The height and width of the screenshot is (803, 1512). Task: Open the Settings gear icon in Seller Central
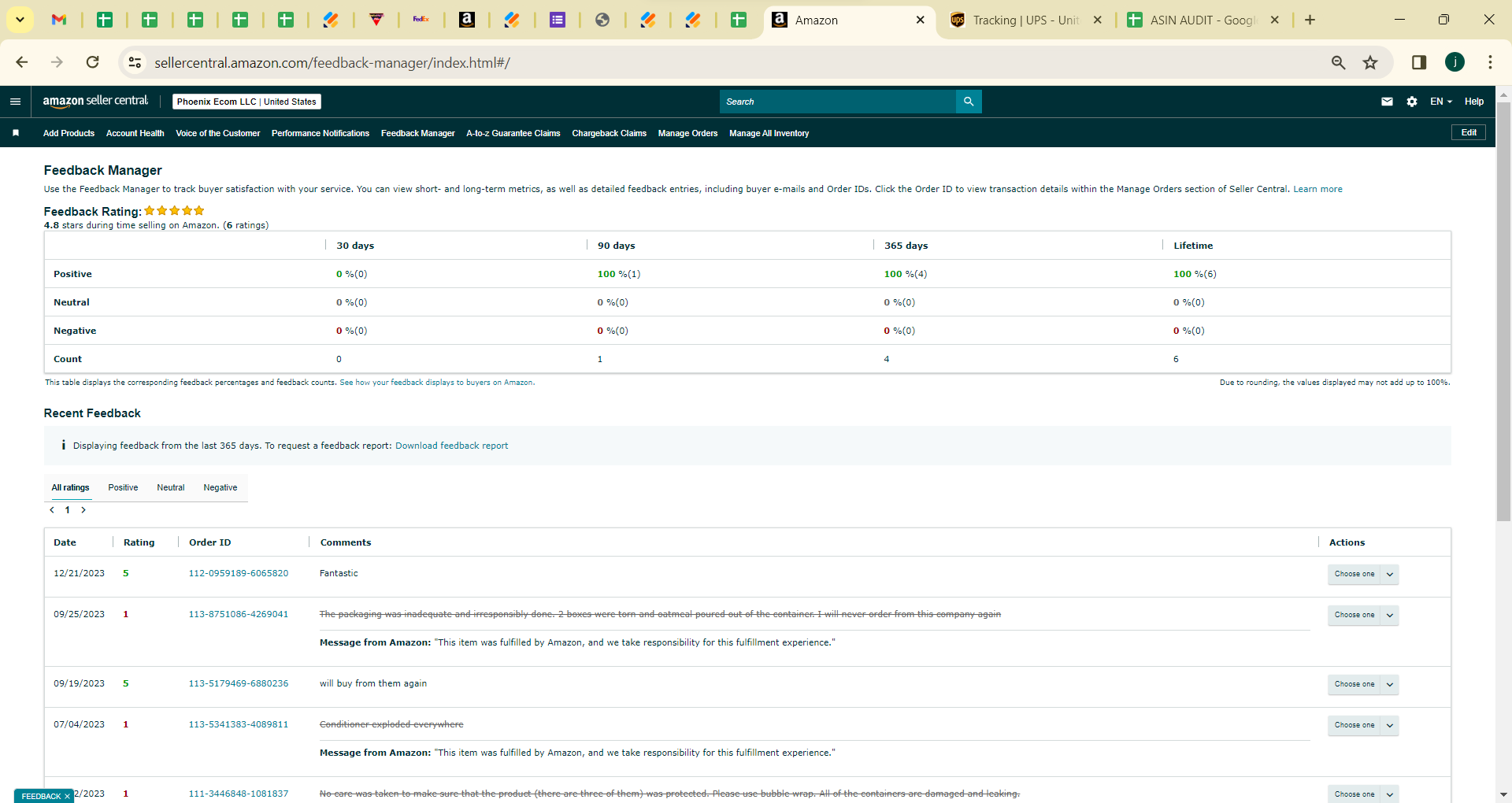1412,102
